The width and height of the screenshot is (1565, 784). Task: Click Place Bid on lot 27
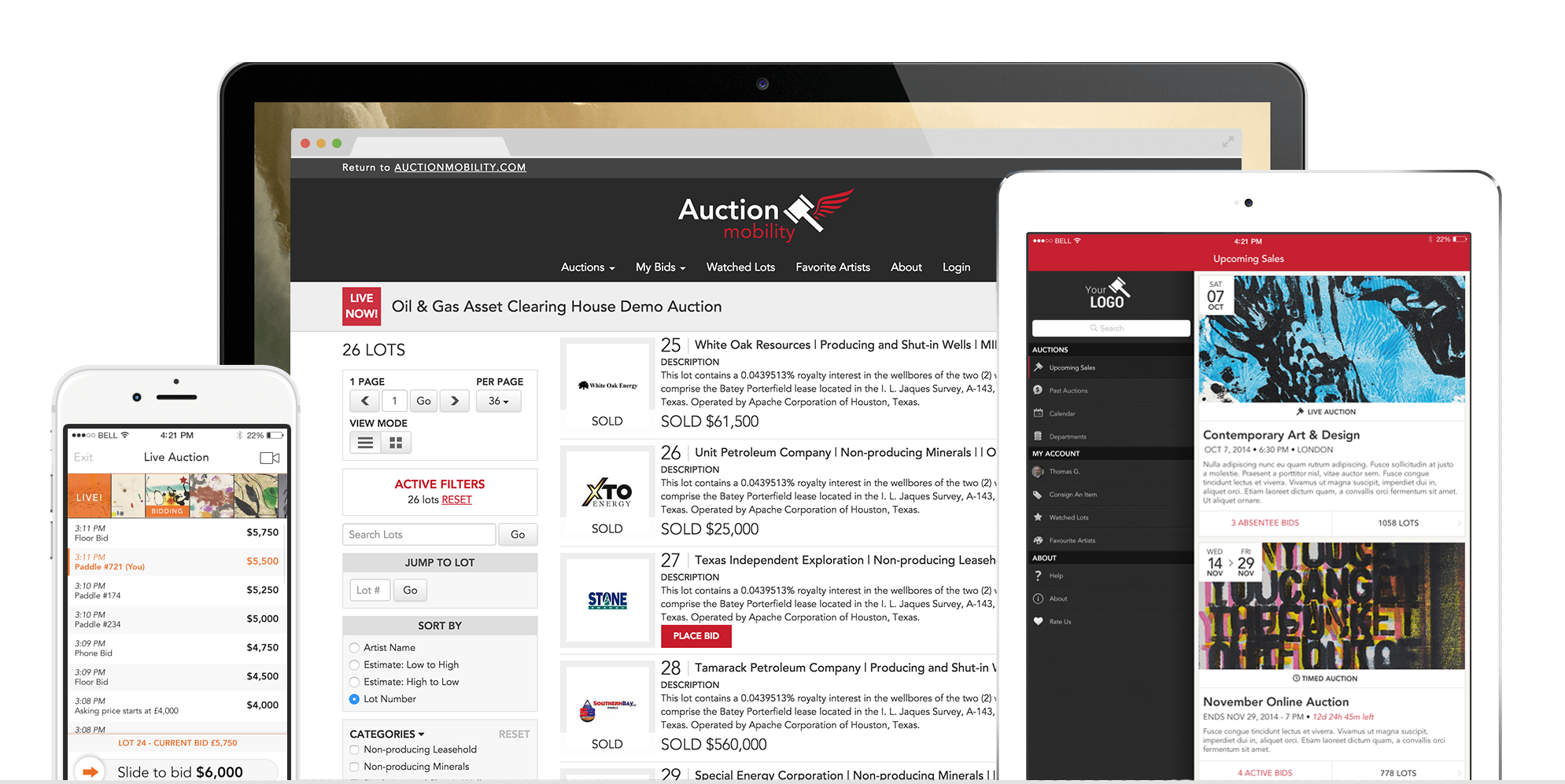pyautogui.click(x=696, y=636)
